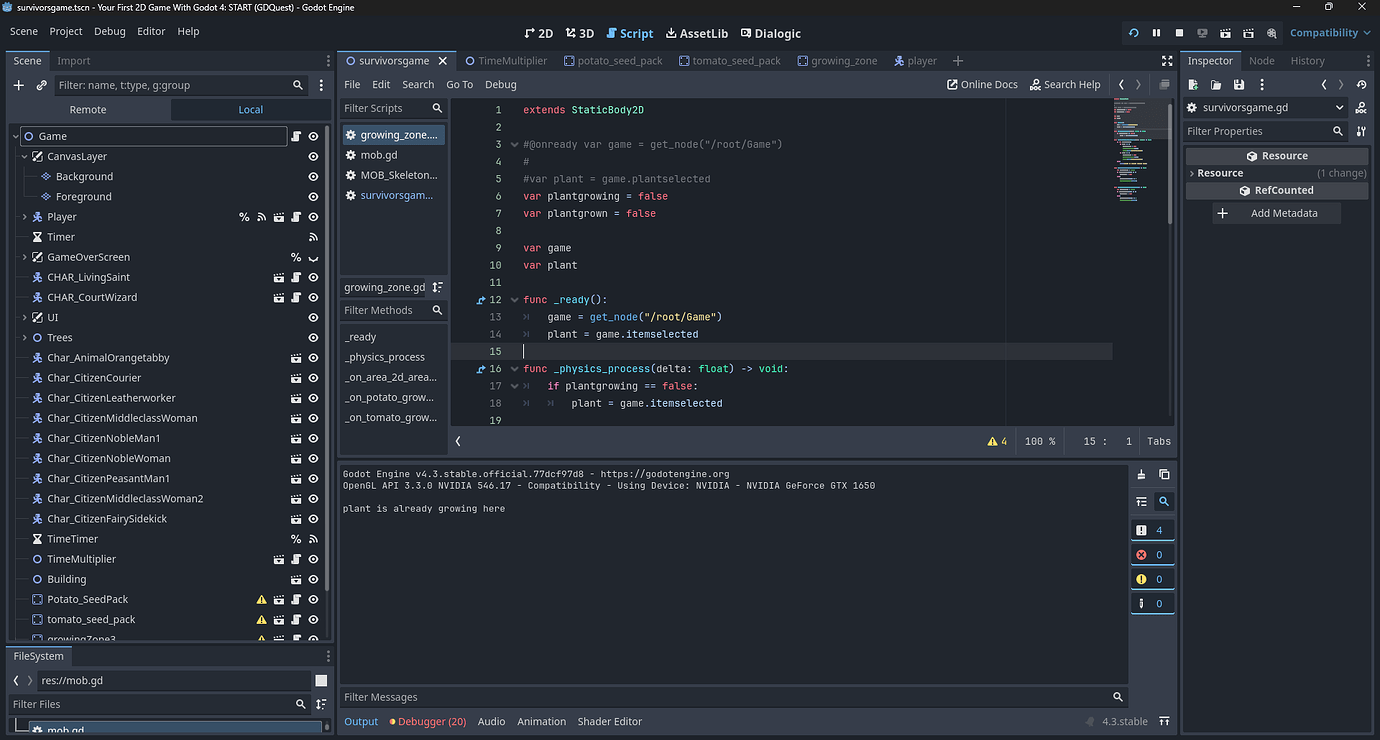This screenshot has height=740, width=1380.
Task: Toggle distraction-free mode in script editor
Action: [1166, 60]
